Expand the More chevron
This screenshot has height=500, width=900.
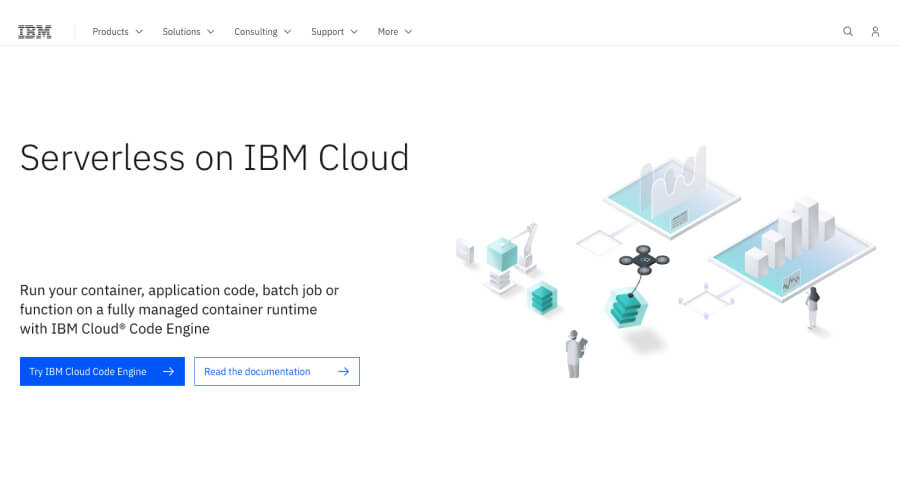pos(408,32)
